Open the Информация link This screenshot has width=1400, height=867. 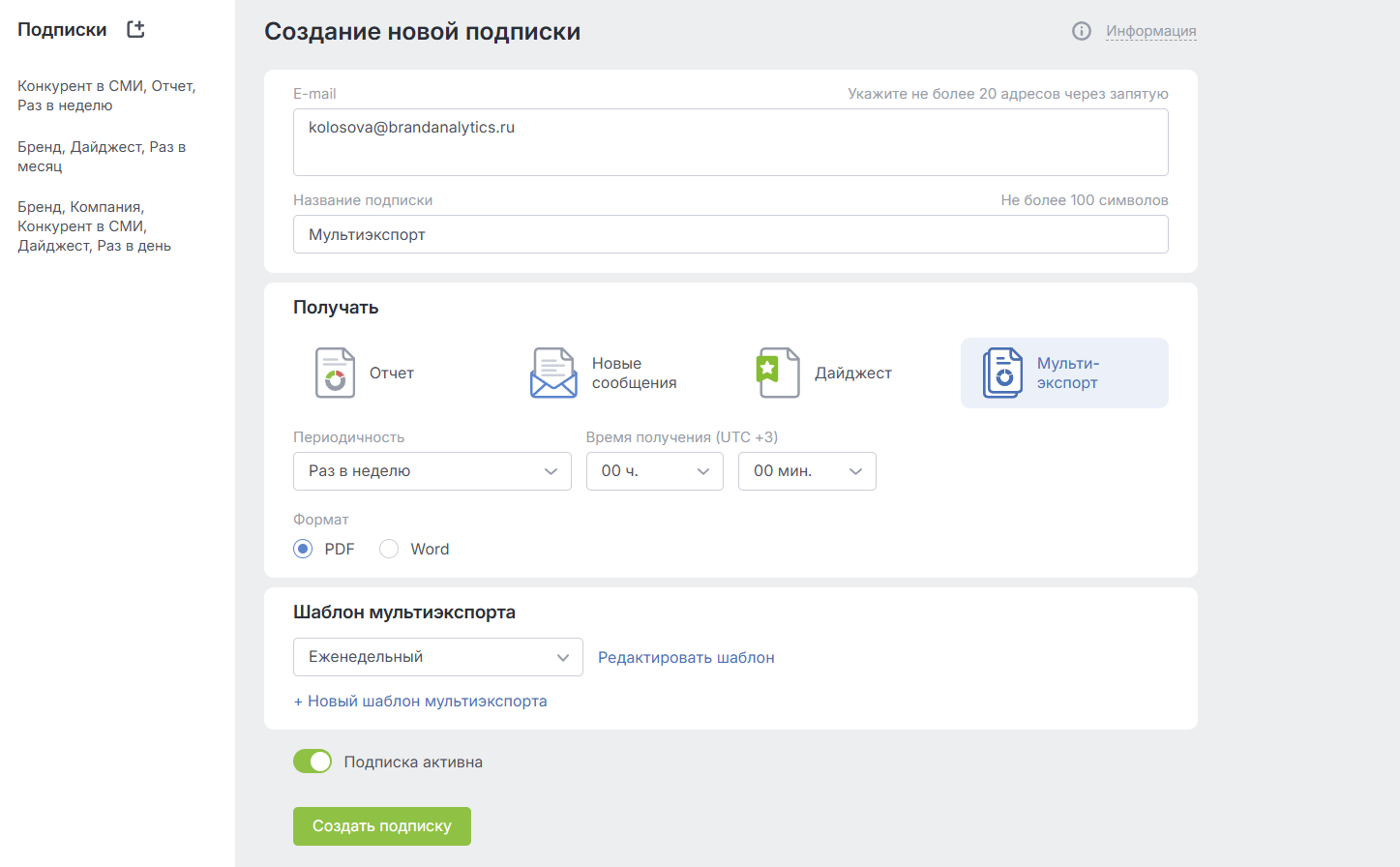click(1151, 31)
